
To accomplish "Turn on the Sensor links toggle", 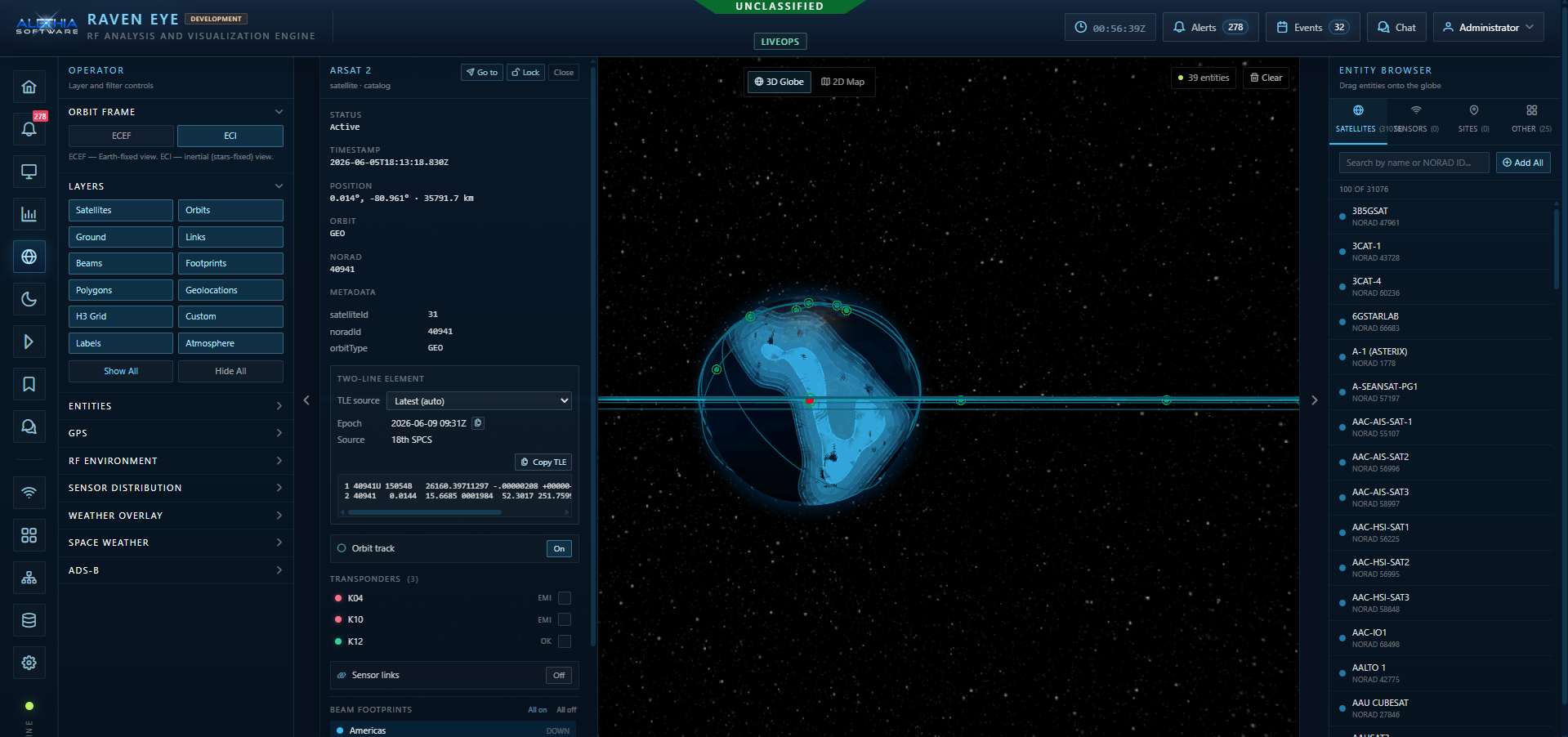I will click(x=559, y=676).
